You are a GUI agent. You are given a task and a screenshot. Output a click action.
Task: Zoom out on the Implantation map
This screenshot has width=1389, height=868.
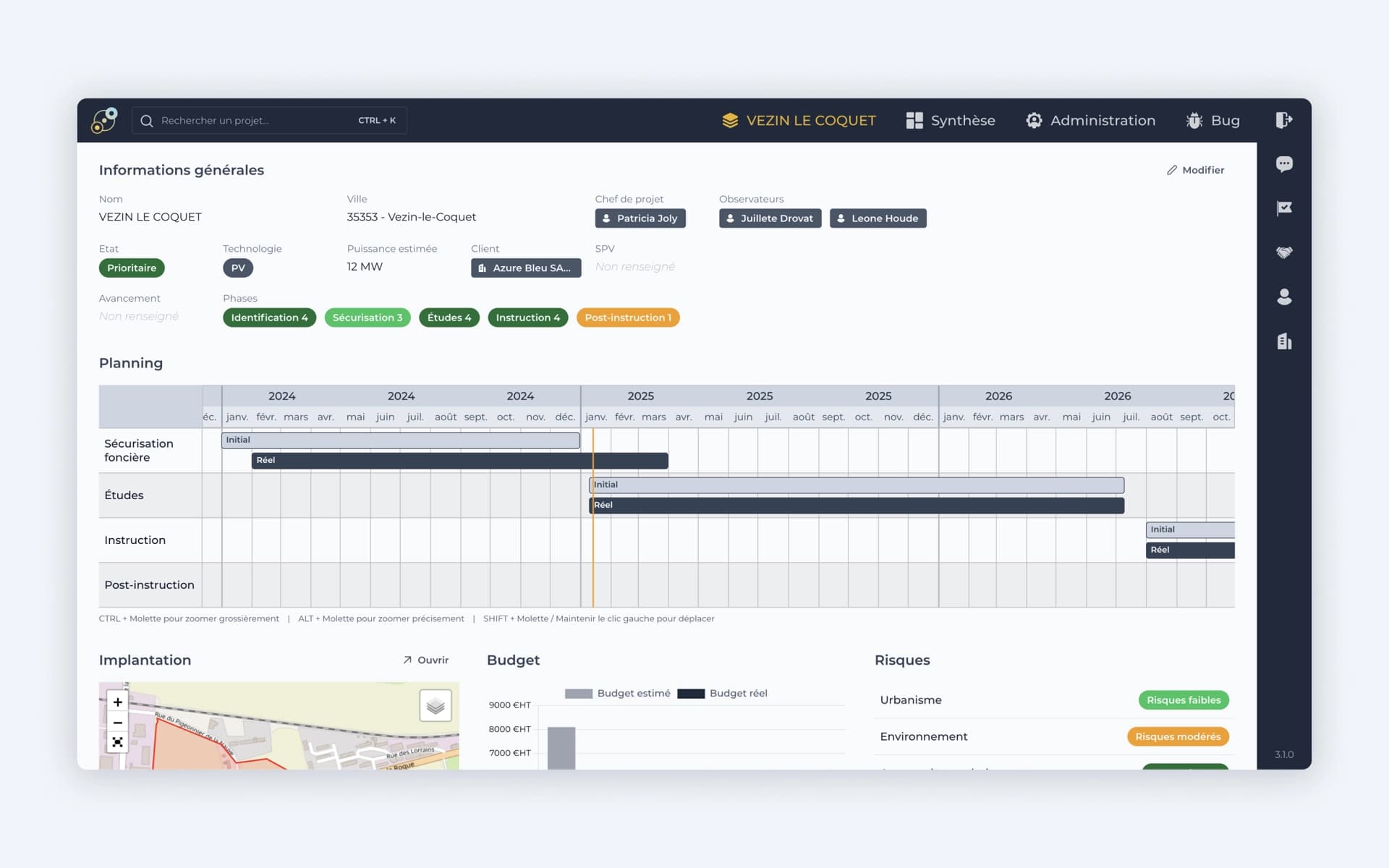[117, 722]
